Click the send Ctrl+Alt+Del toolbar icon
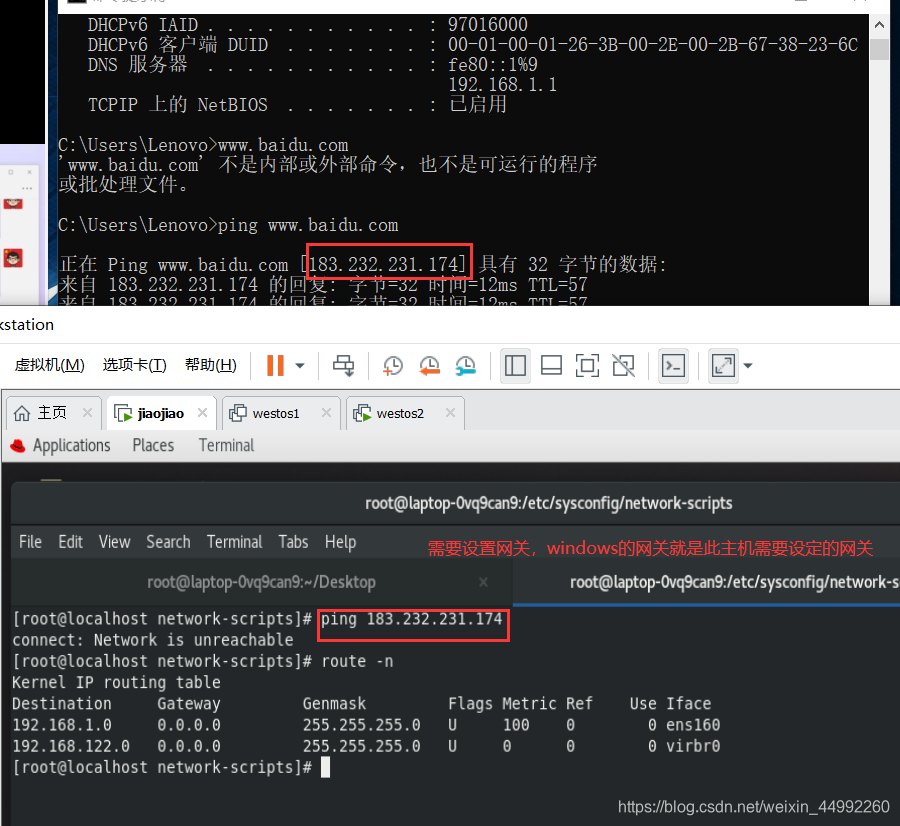Viewport: 900px width, 826px height. click(344, 365)
